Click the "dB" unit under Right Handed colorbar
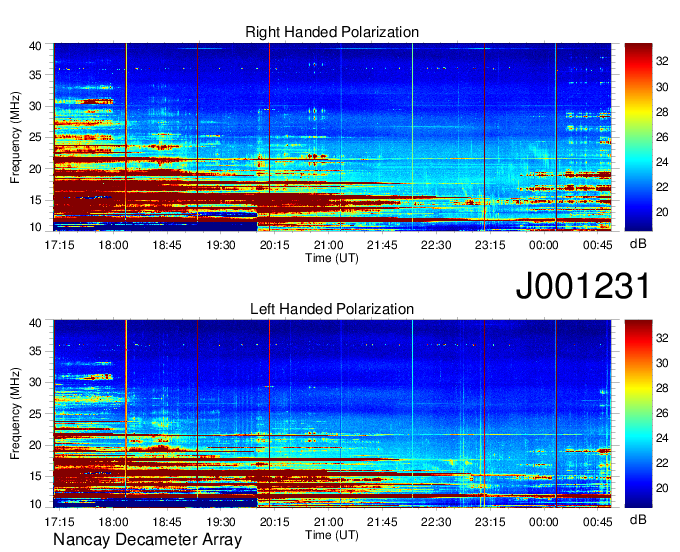 [638, 244]
